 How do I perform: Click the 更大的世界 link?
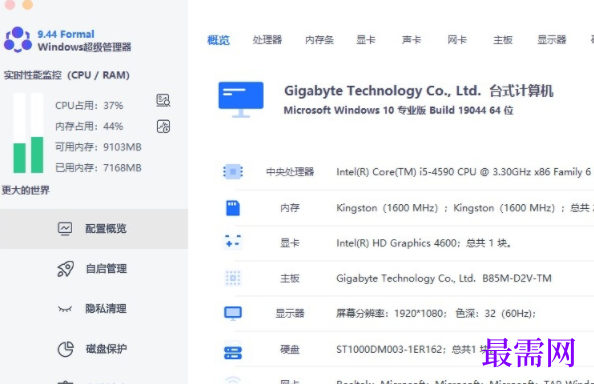pos(25,190)
